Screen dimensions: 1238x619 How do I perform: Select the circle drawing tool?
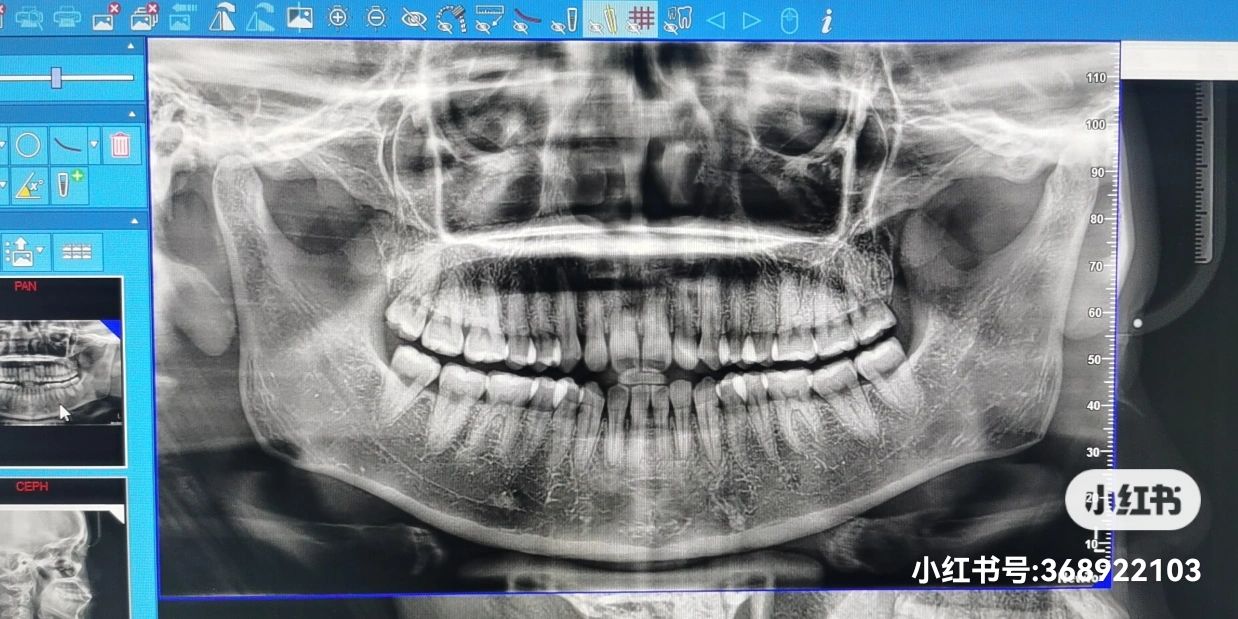point(27,146)
